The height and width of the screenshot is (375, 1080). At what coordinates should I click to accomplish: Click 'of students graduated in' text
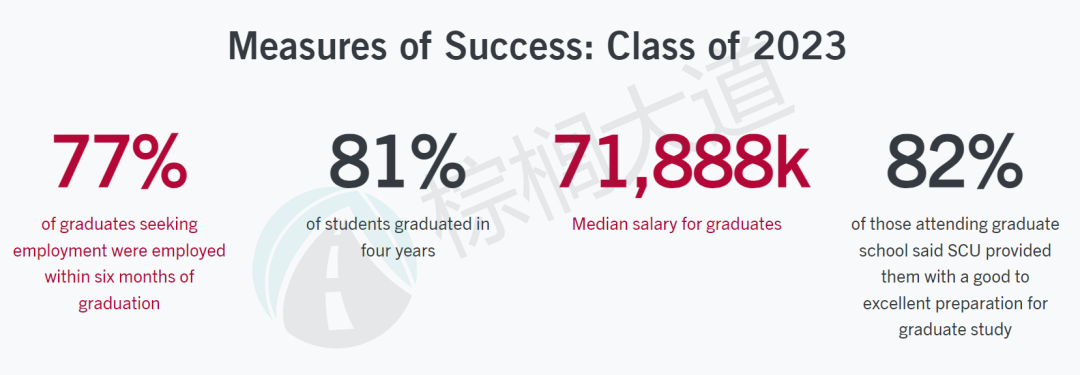tap(397, 225)
